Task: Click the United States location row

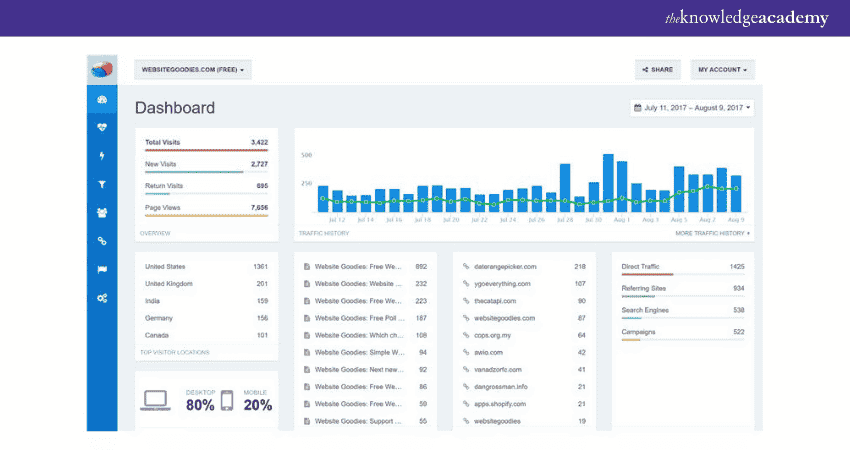Action: pyautogui.click(x=206, y=267)
